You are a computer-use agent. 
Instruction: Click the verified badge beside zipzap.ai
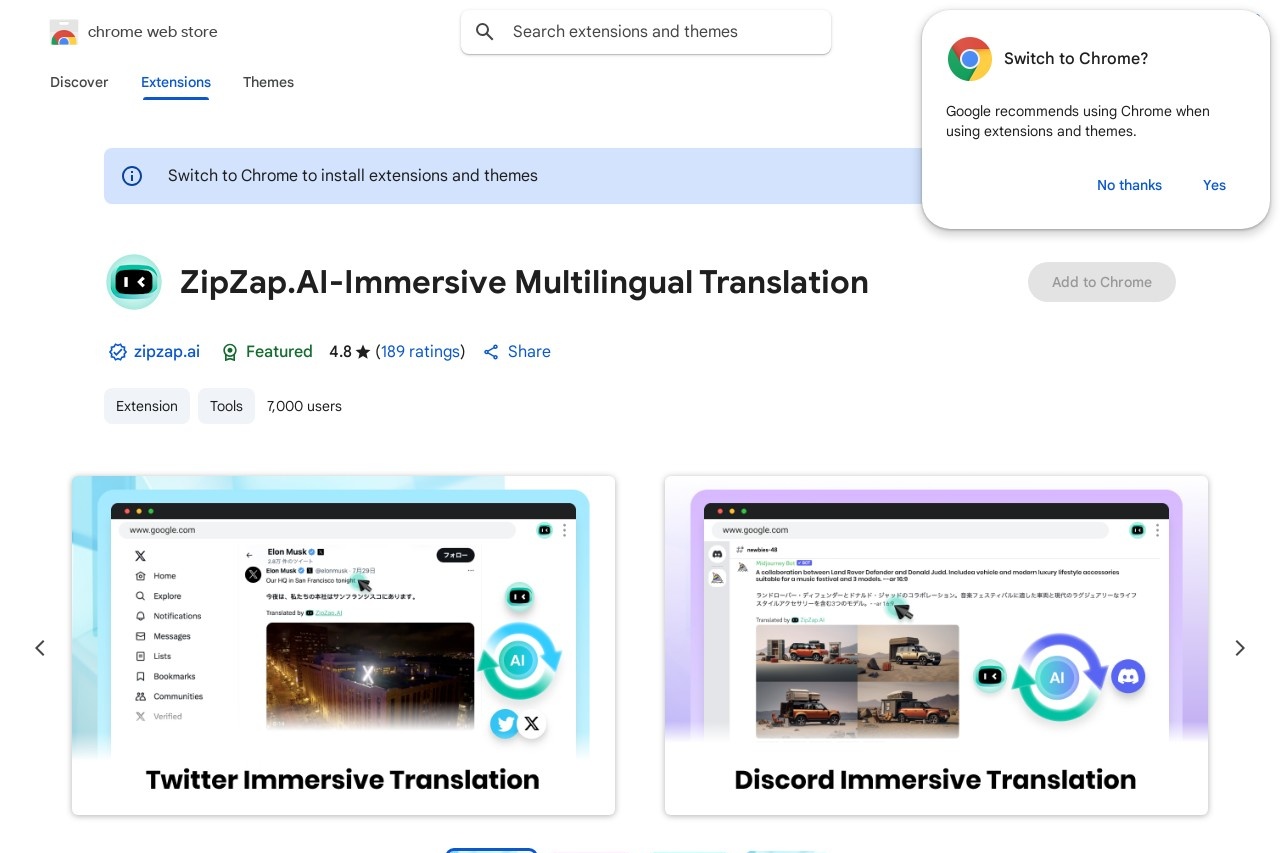(117, 352)
